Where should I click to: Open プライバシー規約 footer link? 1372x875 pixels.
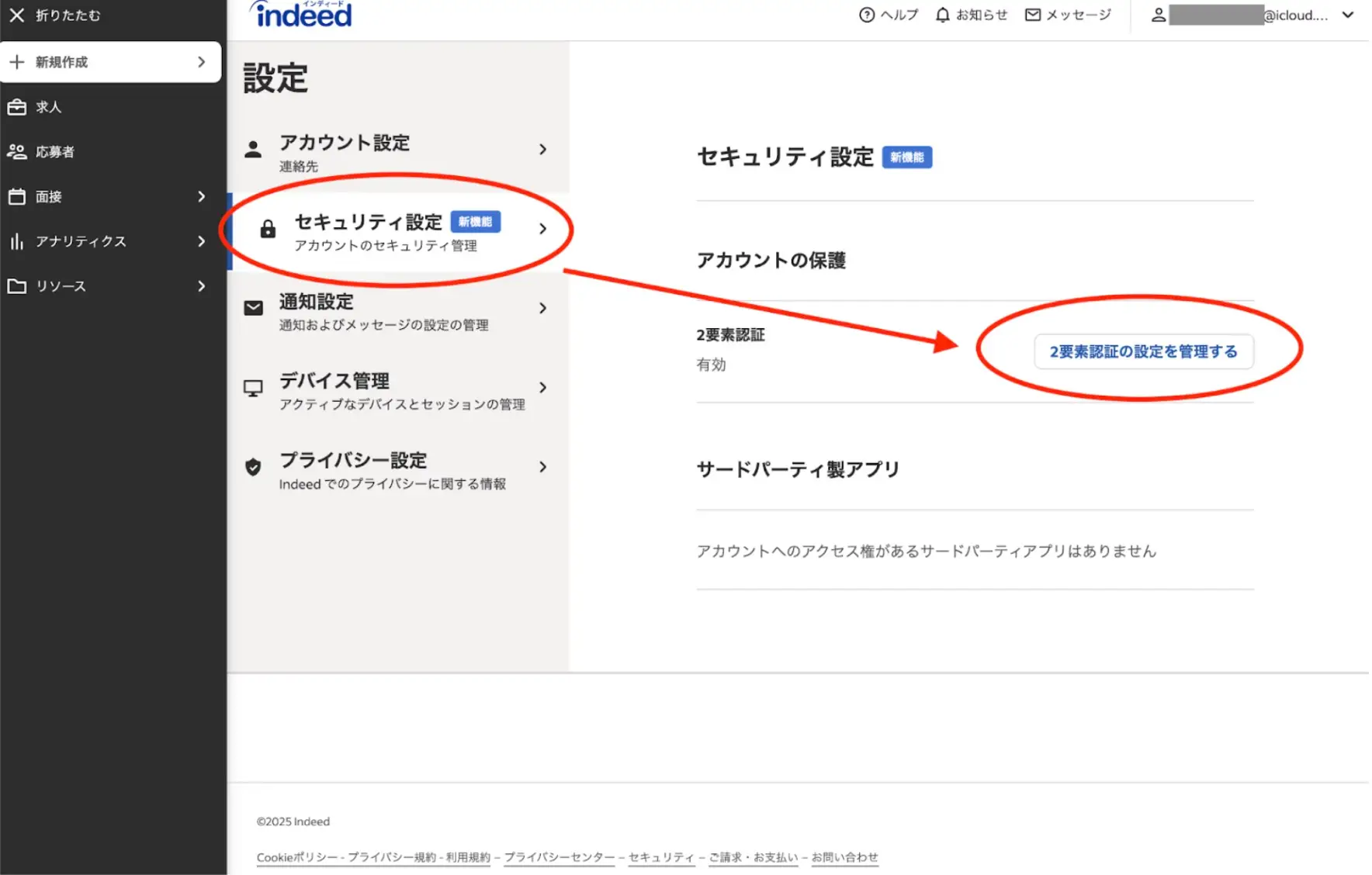point(392,857)
